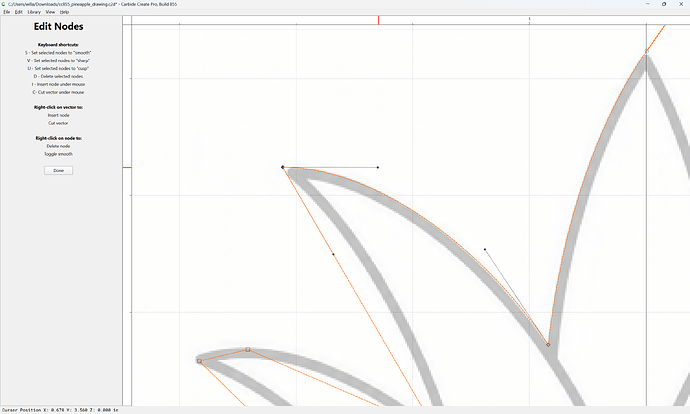Click 'U - Set selected nodes to cusp' text
690x414 pixels.
point(58,69)
